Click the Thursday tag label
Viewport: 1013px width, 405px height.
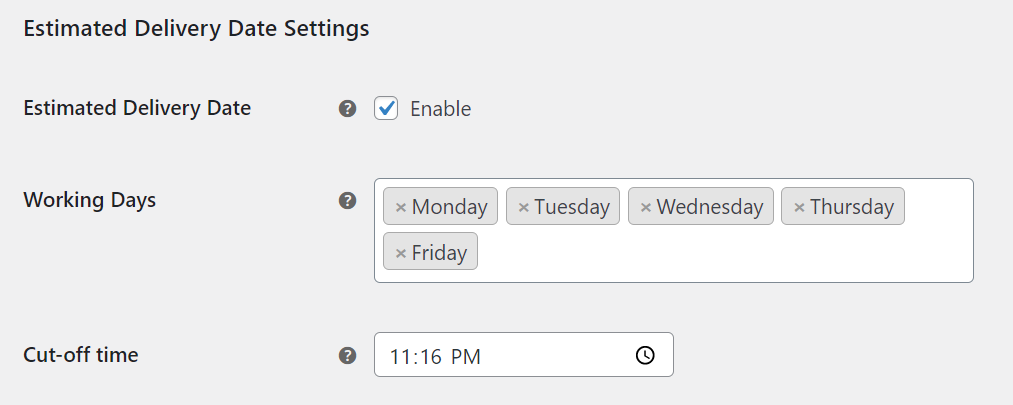(851, 207)
